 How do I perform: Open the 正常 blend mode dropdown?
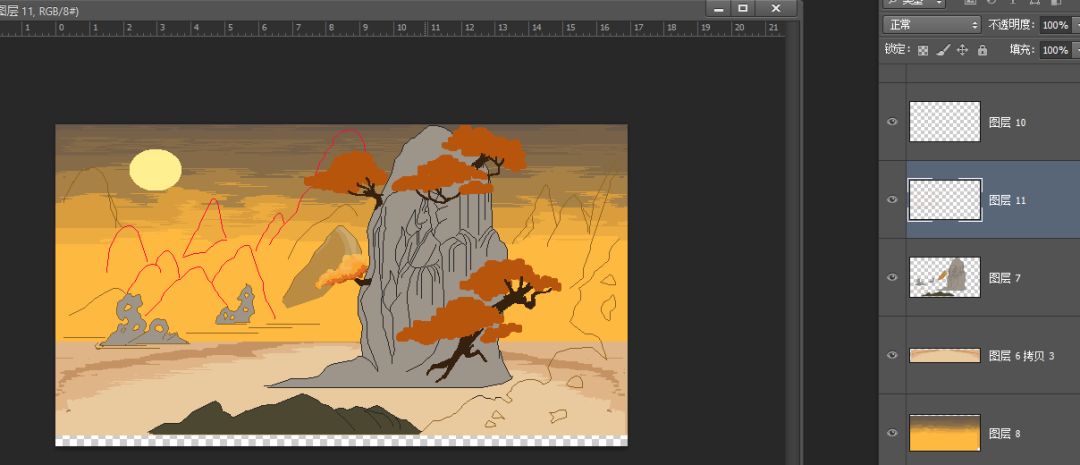coord(931,25)
